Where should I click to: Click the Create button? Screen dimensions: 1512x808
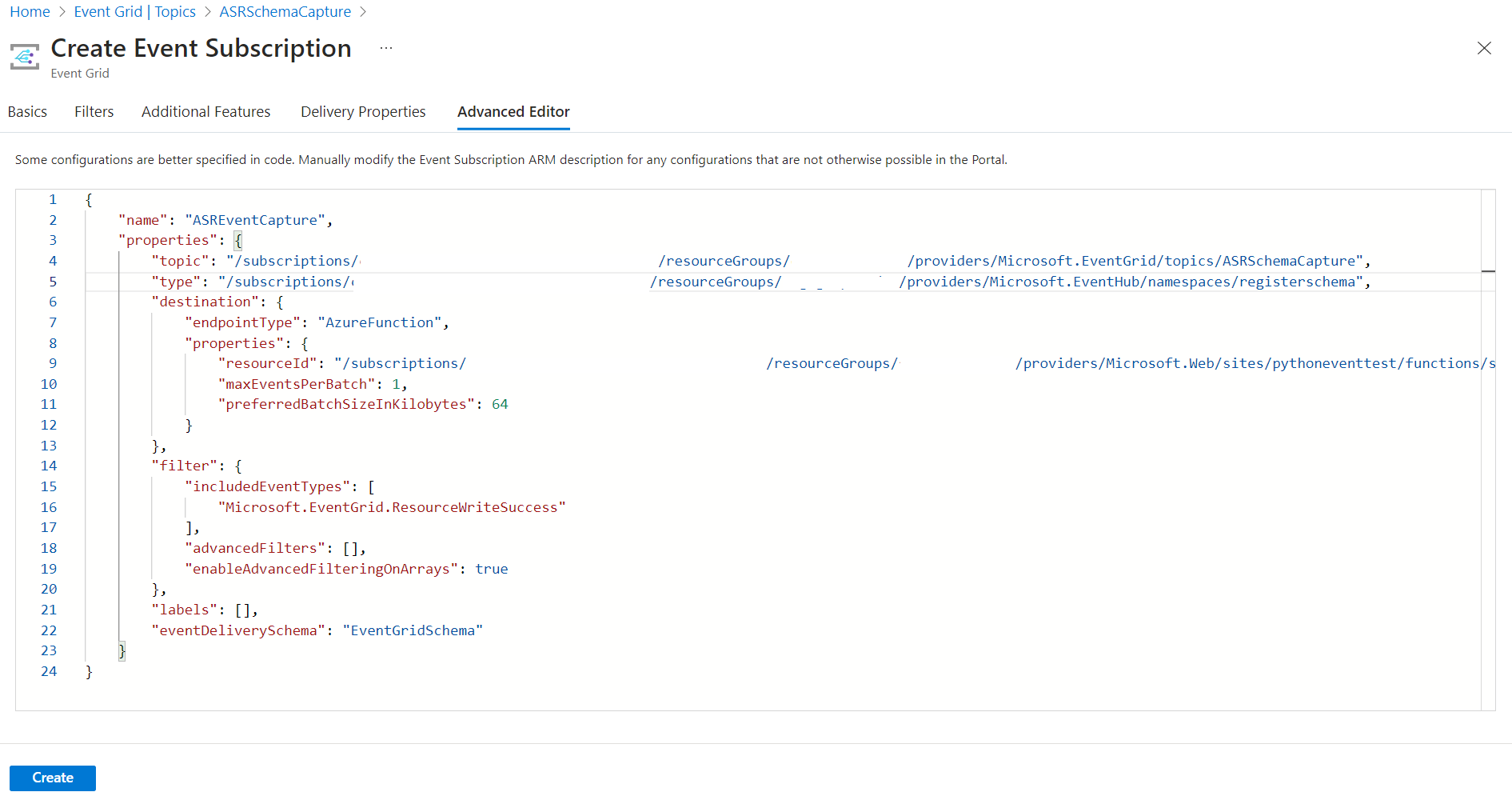point(52,778)
